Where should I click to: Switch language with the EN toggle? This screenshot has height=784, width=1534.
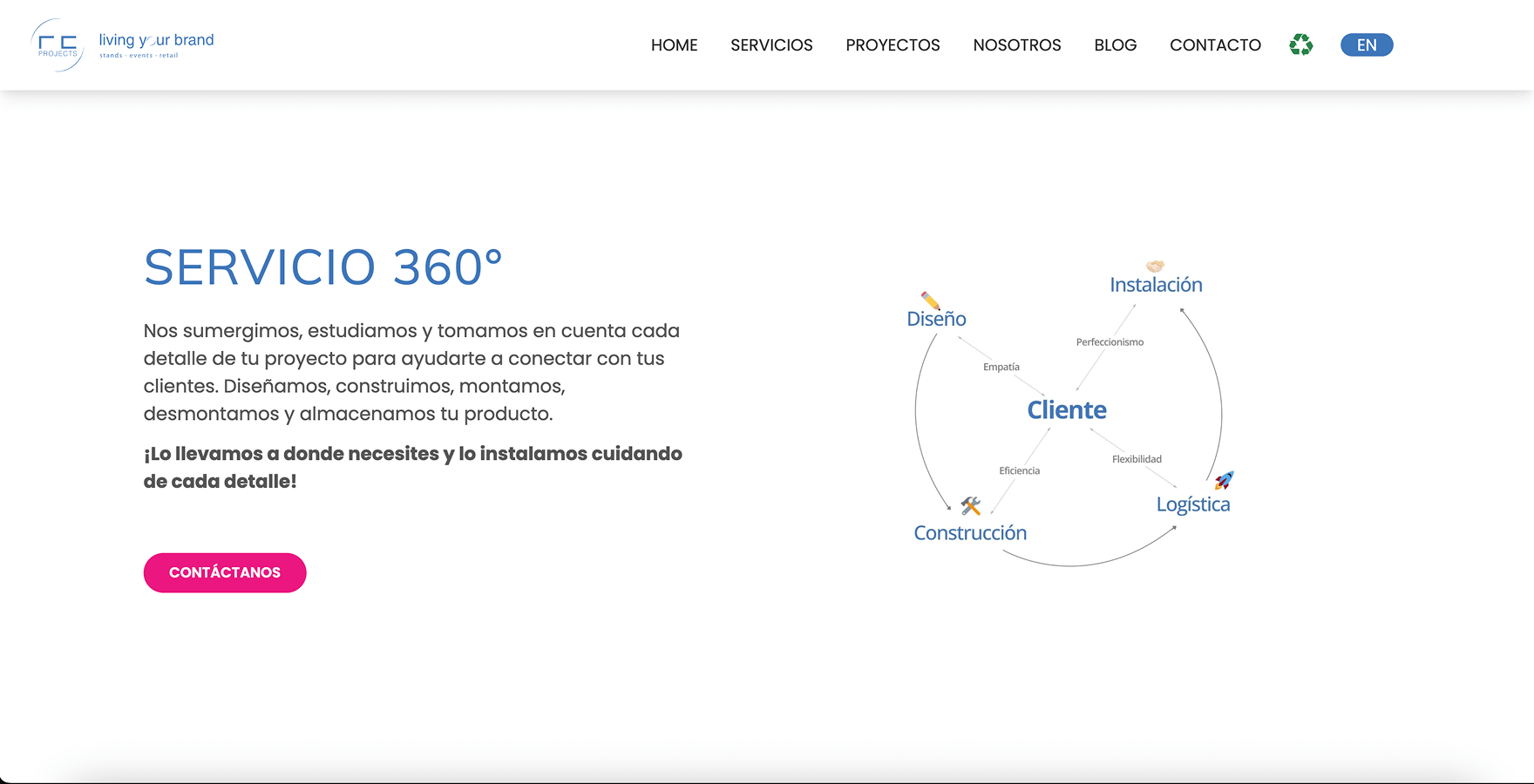(x=1366, y=45)
